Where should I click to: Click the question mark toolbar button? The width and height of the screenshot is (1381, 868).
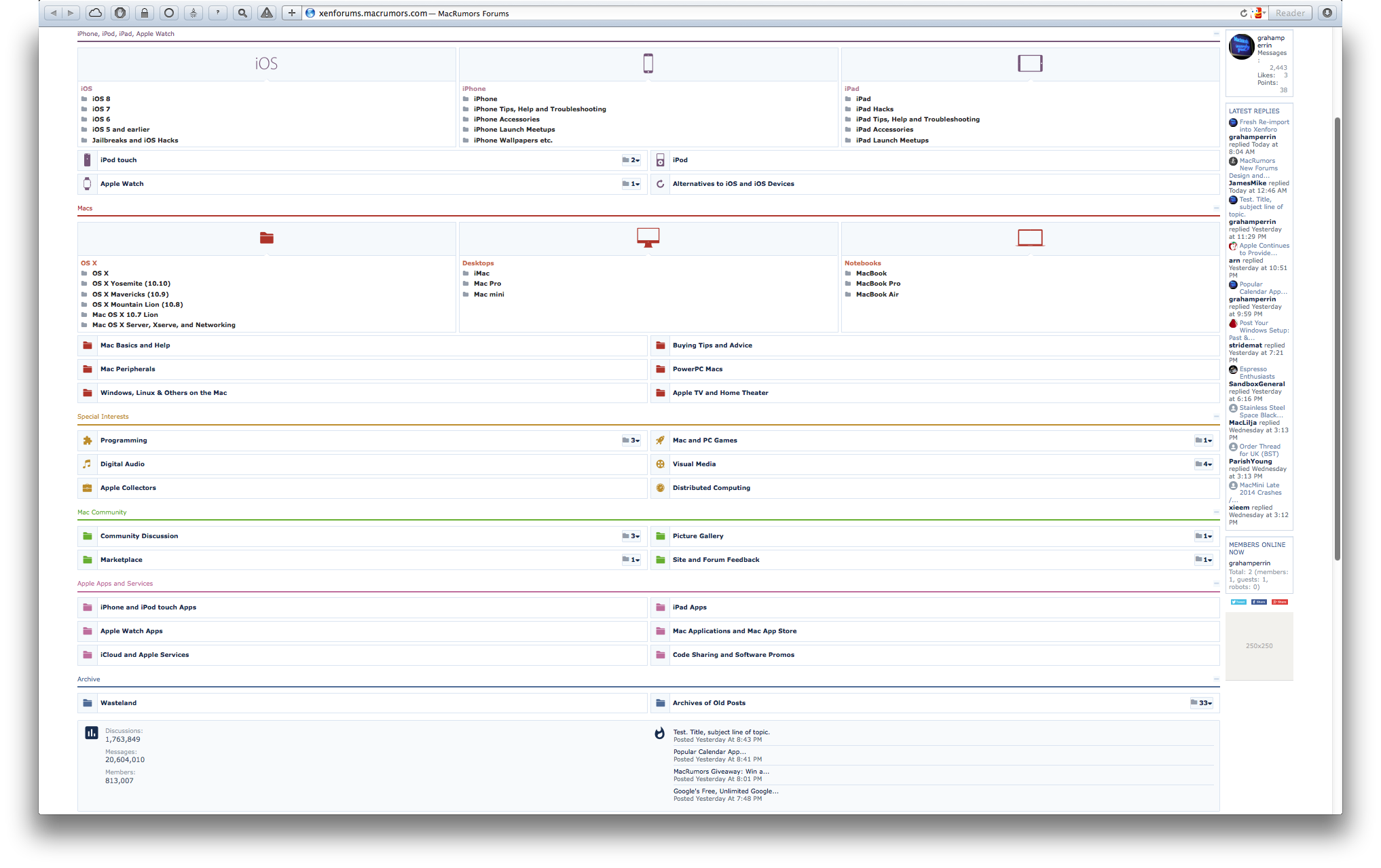218,13
